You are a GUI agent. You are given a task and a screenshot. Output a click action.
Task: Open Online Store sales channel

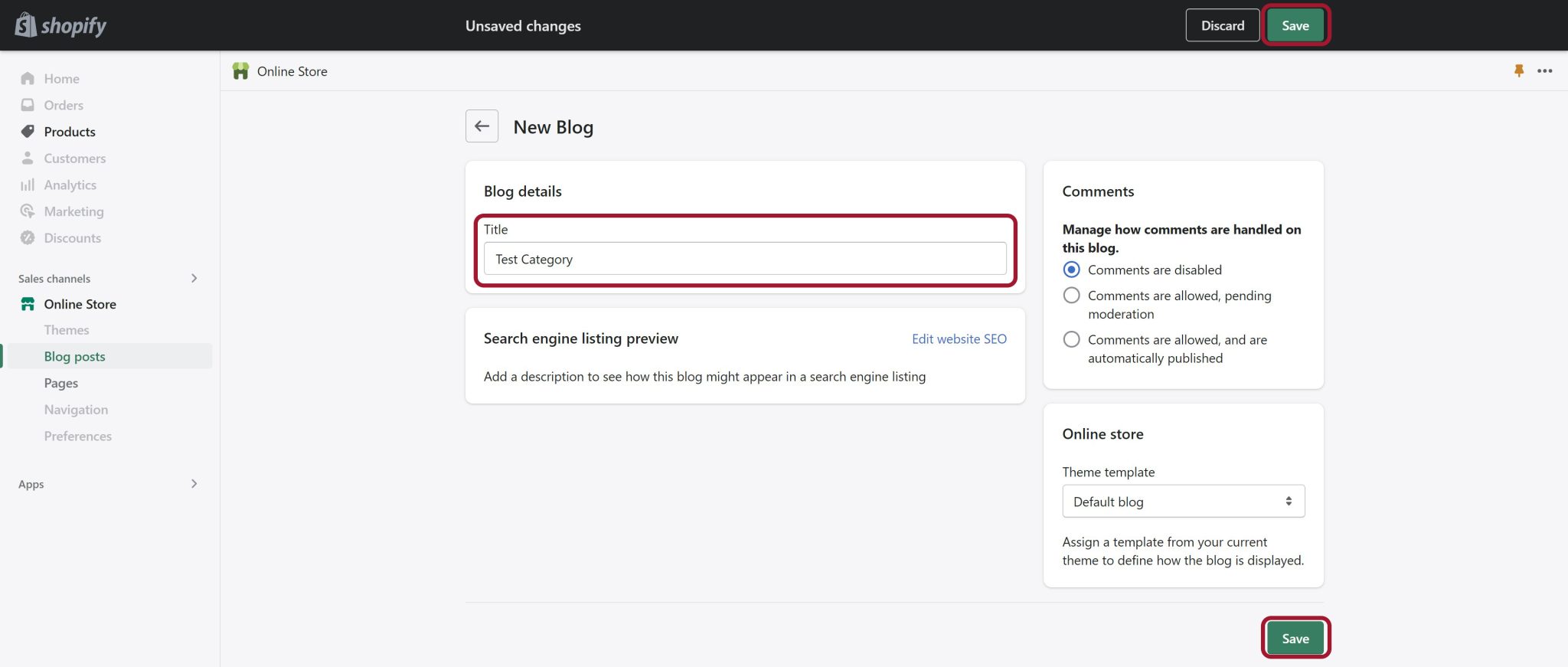(80, 304)
